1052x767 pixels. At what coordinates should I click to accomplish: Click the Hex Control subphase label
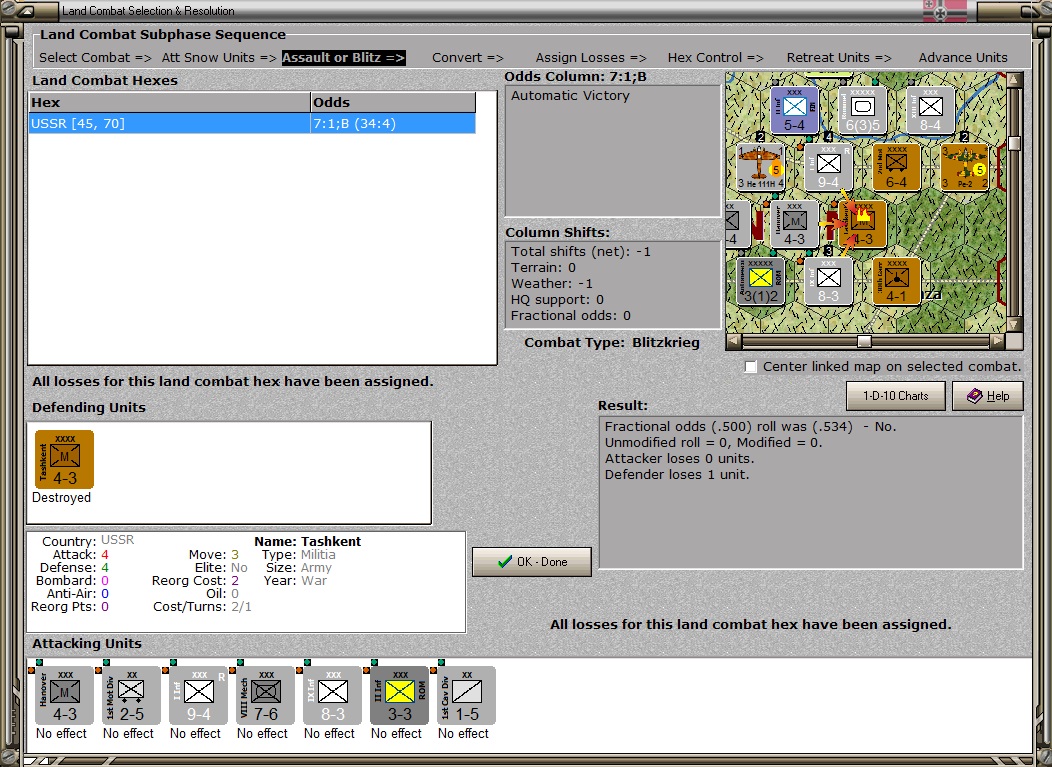[715, 58]
